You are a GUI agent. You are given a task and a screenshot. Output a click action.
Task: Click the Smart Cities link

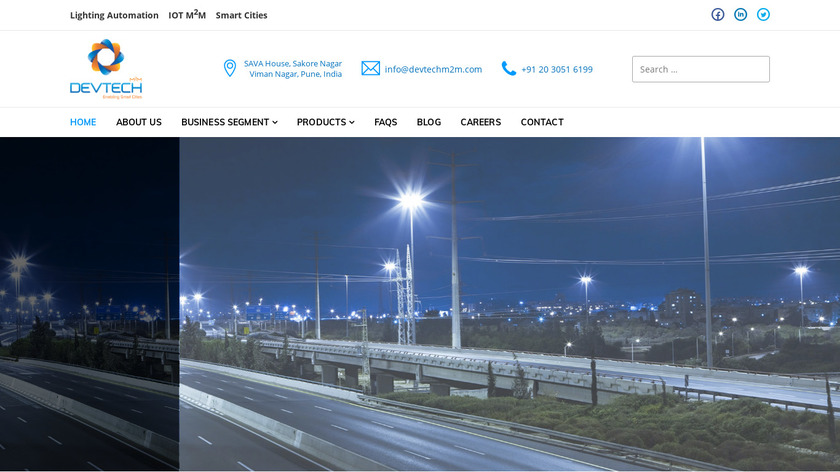tap(242, 15)
